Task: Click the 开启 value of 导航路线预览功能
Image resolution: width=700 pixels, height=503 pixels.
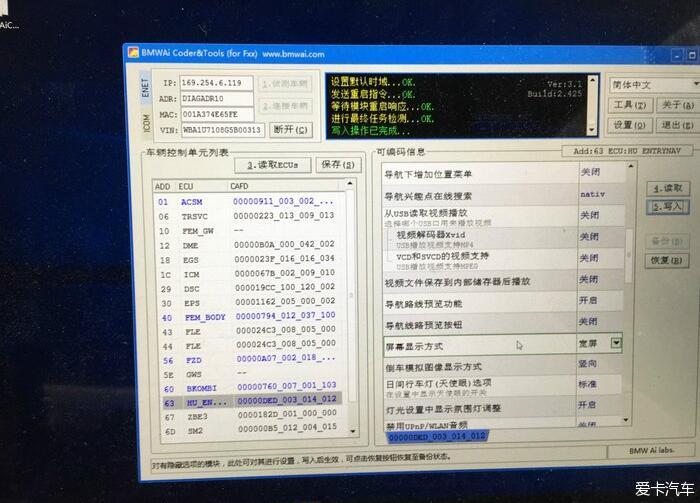Action: pyautogui.click(x=588, y=300)
